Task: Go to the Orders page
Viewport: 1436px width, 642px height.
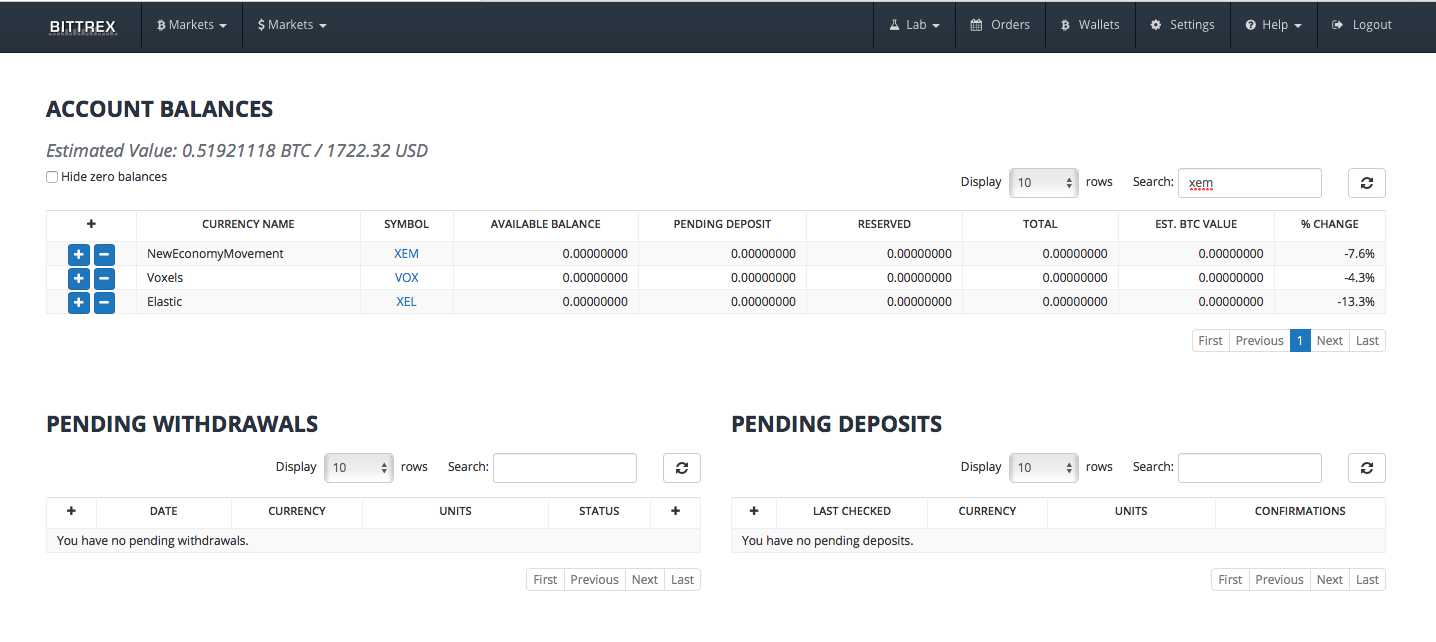Action: (x=1000, y=25)
